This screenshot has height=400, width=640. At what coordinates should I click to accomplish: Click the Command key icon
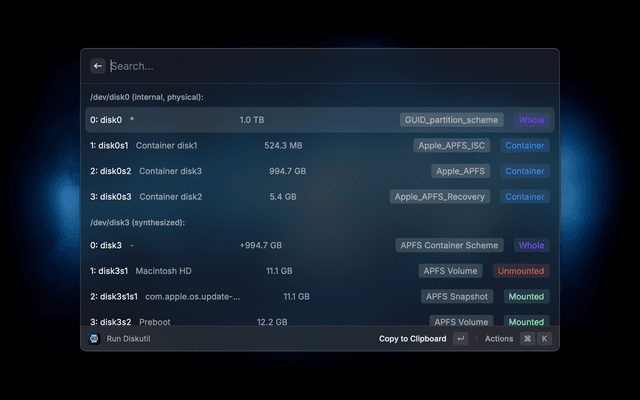click(x=528, y=339)
